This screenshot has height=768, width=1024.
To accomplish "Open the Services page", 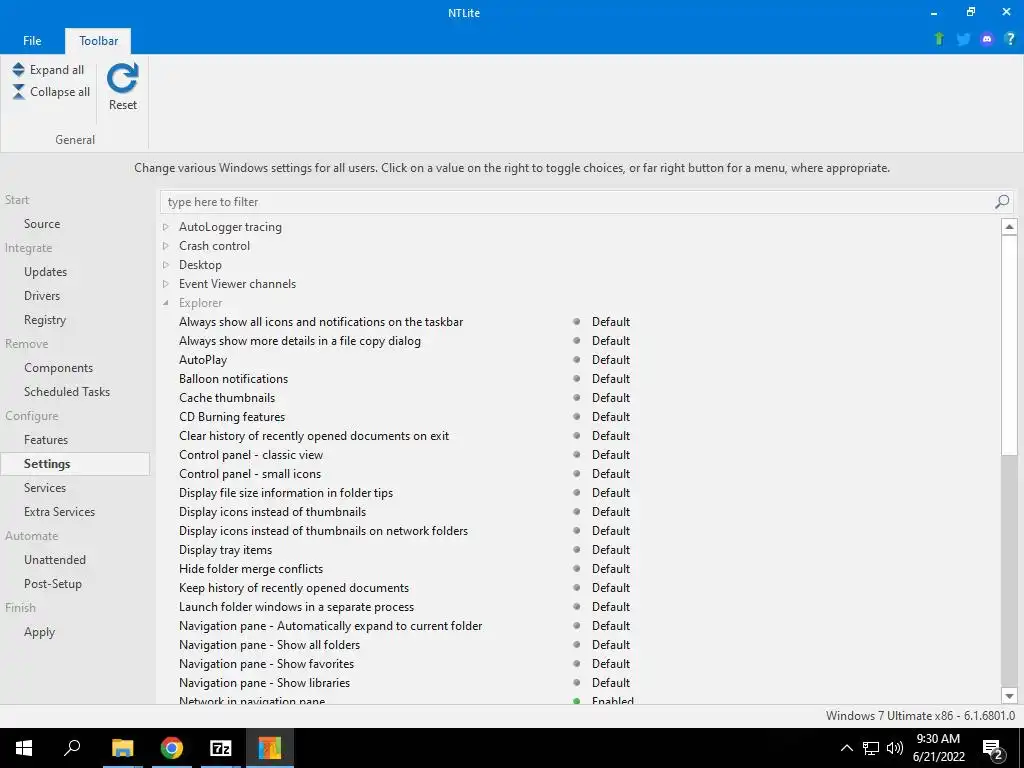I will click(44, 488).
